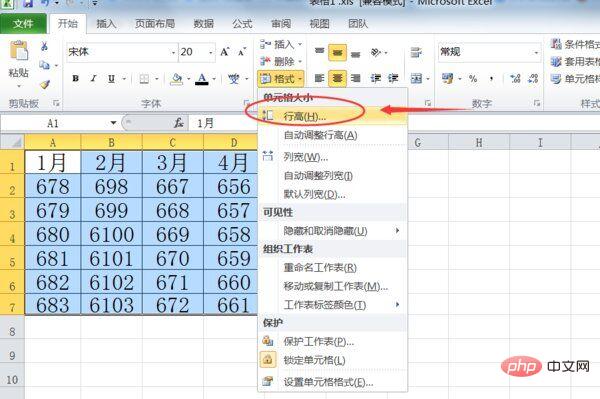The height and width of the screenshot is (399, 600).
Task: Click the increase indent icon
Action: [393, 78]
